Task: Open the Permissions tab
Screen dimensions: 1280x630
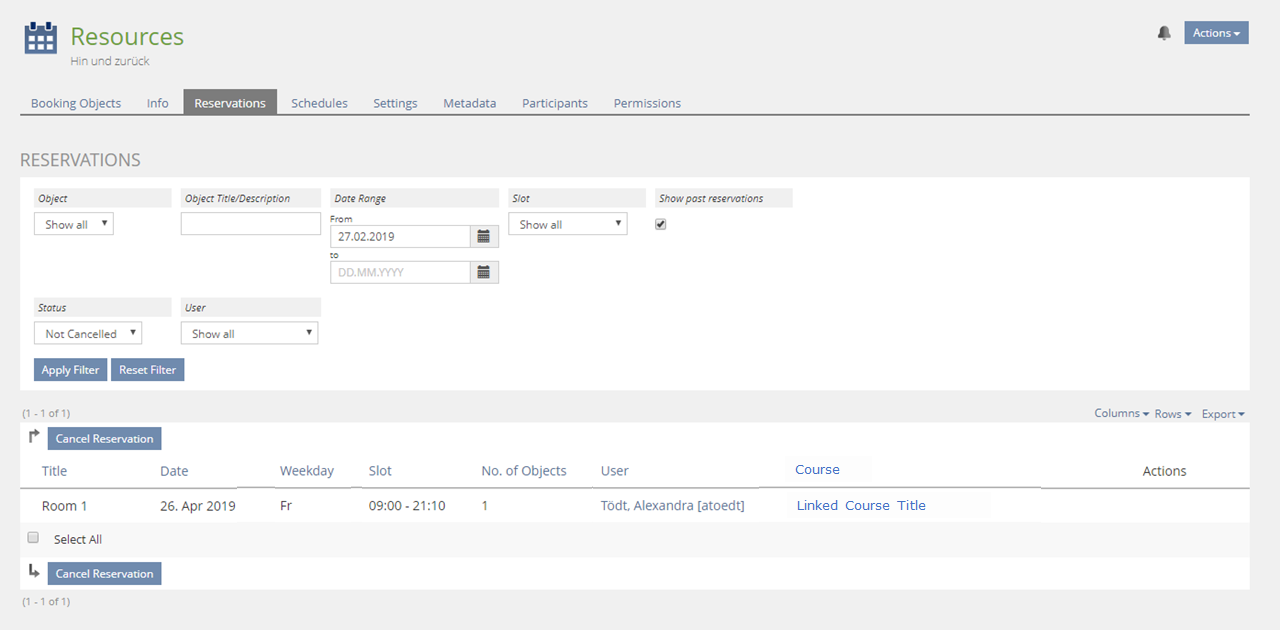Action: click(647, 103)
